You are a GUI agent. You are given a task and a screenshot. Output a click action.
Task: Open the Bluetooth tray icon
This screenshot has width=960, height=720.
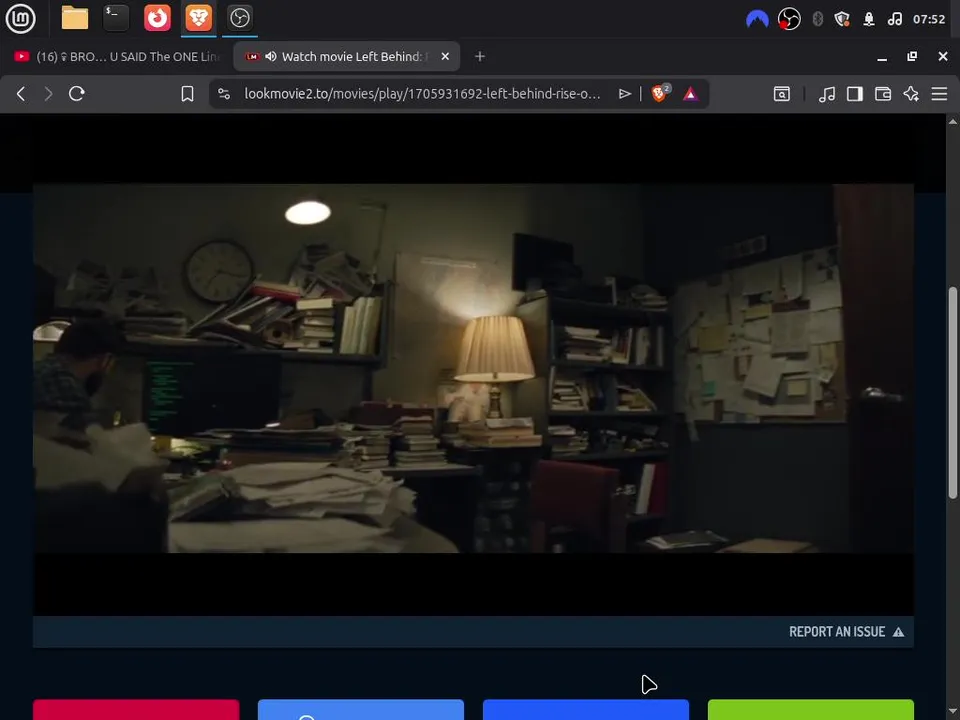pos(817,19)
